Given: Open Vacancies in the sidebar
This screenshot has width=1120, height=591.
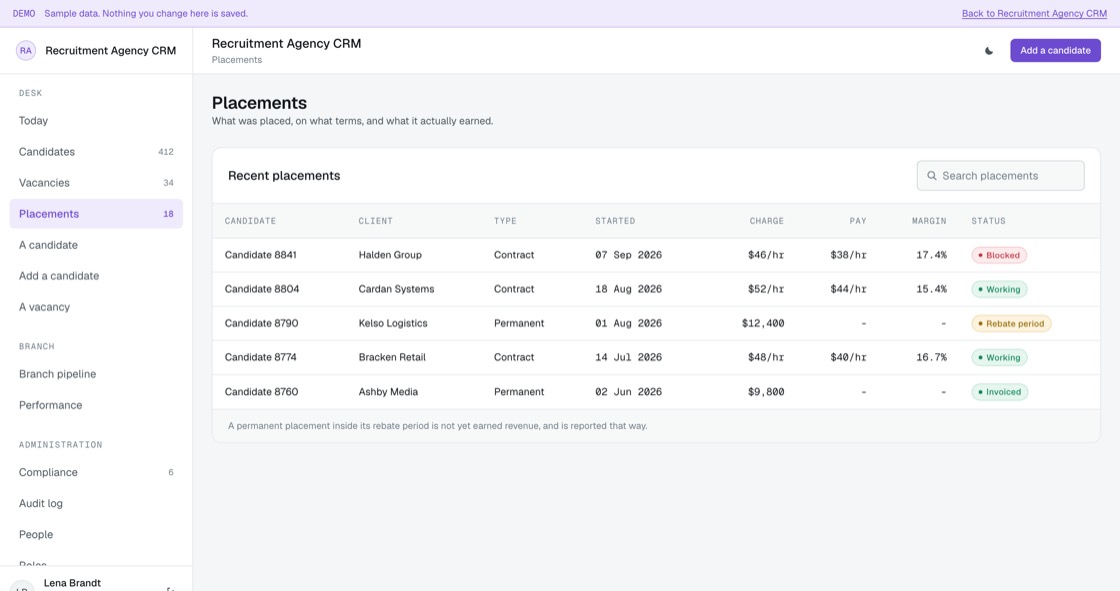Looking at the screenshot, I should 96,183.
